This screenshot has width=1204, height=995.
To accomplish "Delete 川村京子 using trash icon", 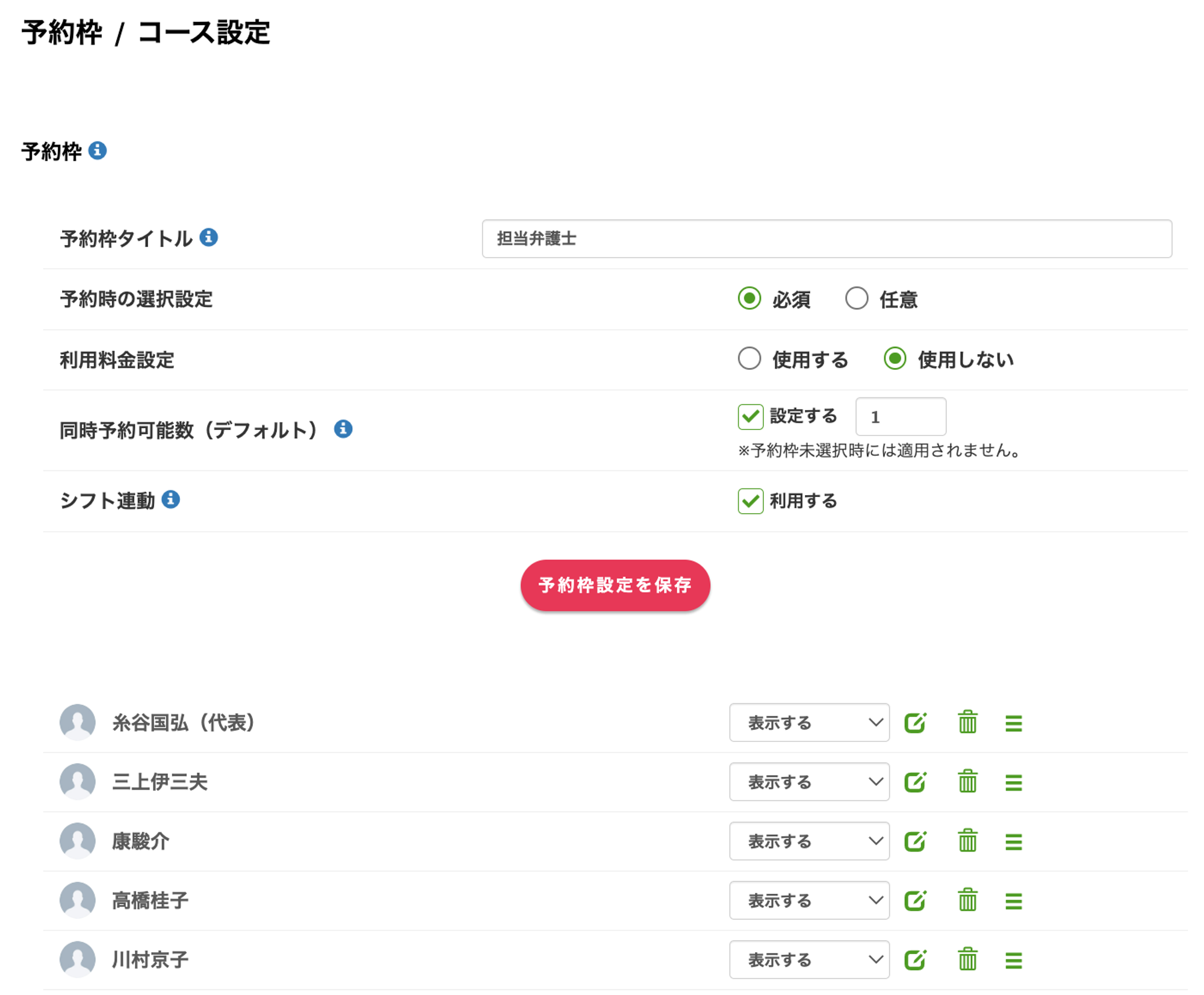I will click(x=967, y=959).
